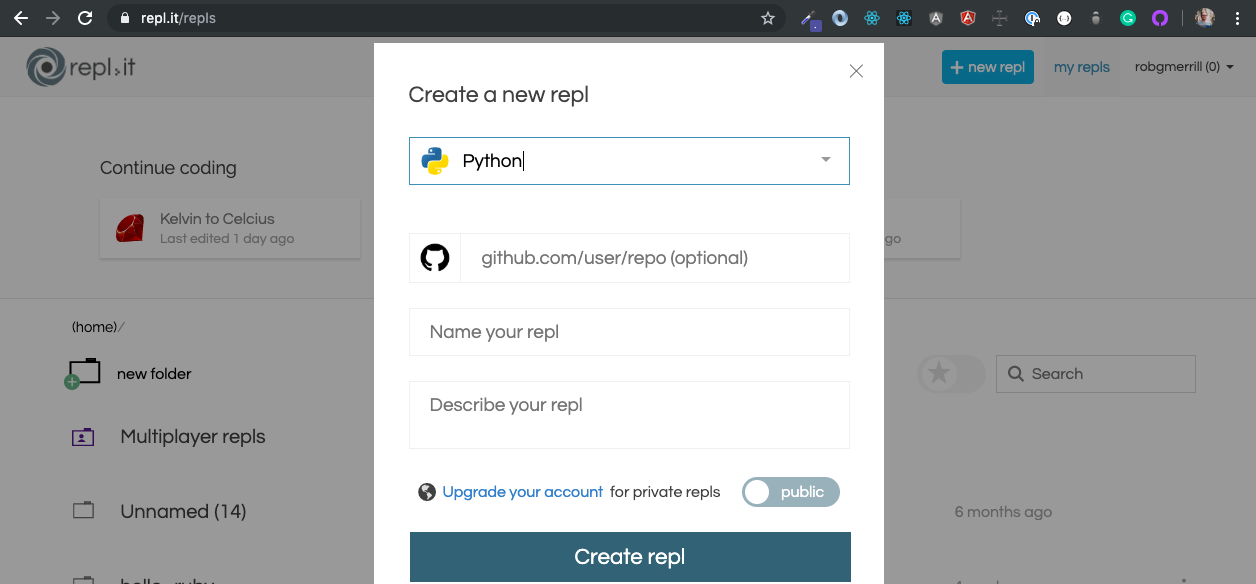Viewport: 1256px width, 584px height.
Task: Open the bug-shaped extension icon
Action: point(1096,18)
